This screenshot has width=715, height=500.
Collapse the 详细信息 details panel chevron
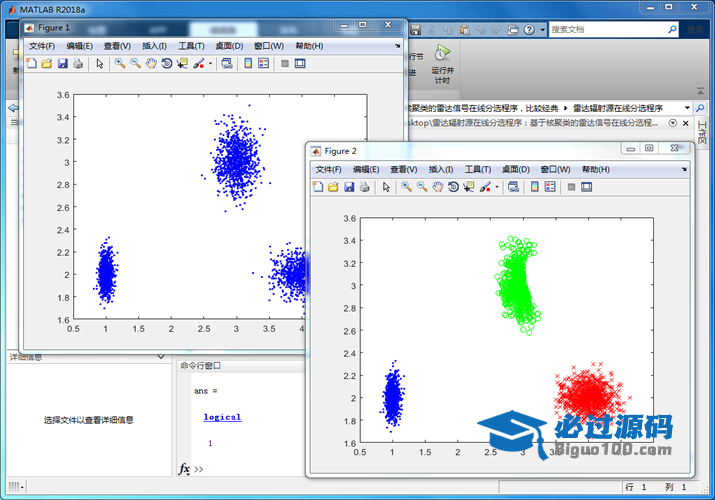pos(161,357)
